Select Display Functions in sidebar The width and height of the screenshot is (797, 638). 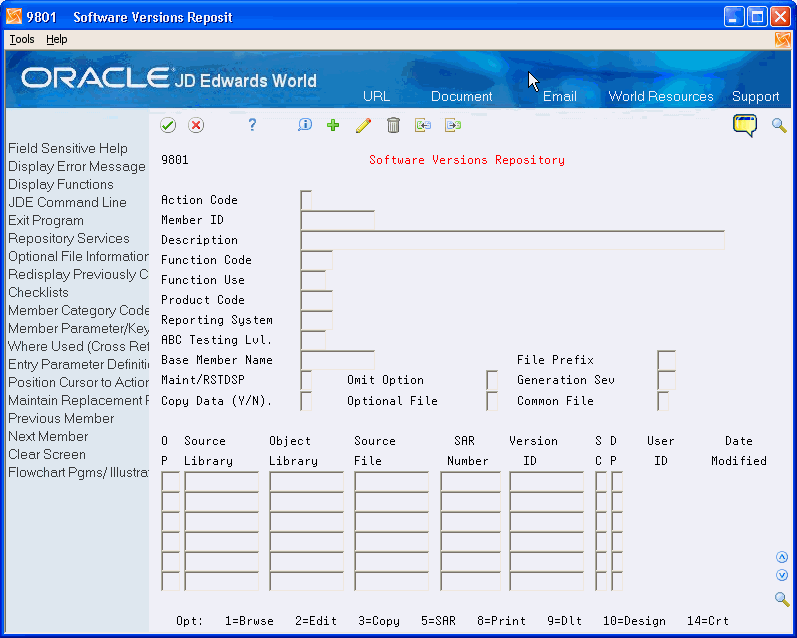tap(60, 184)
